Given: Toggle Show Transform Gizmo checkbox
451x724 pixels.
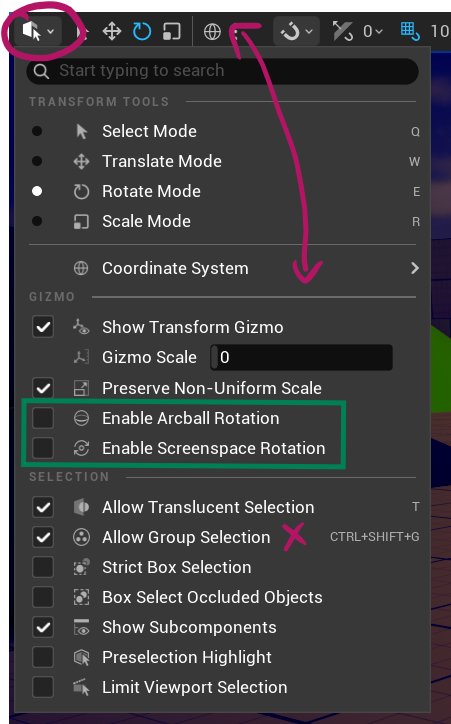Looking at the screenshot, I should point(43,327).
